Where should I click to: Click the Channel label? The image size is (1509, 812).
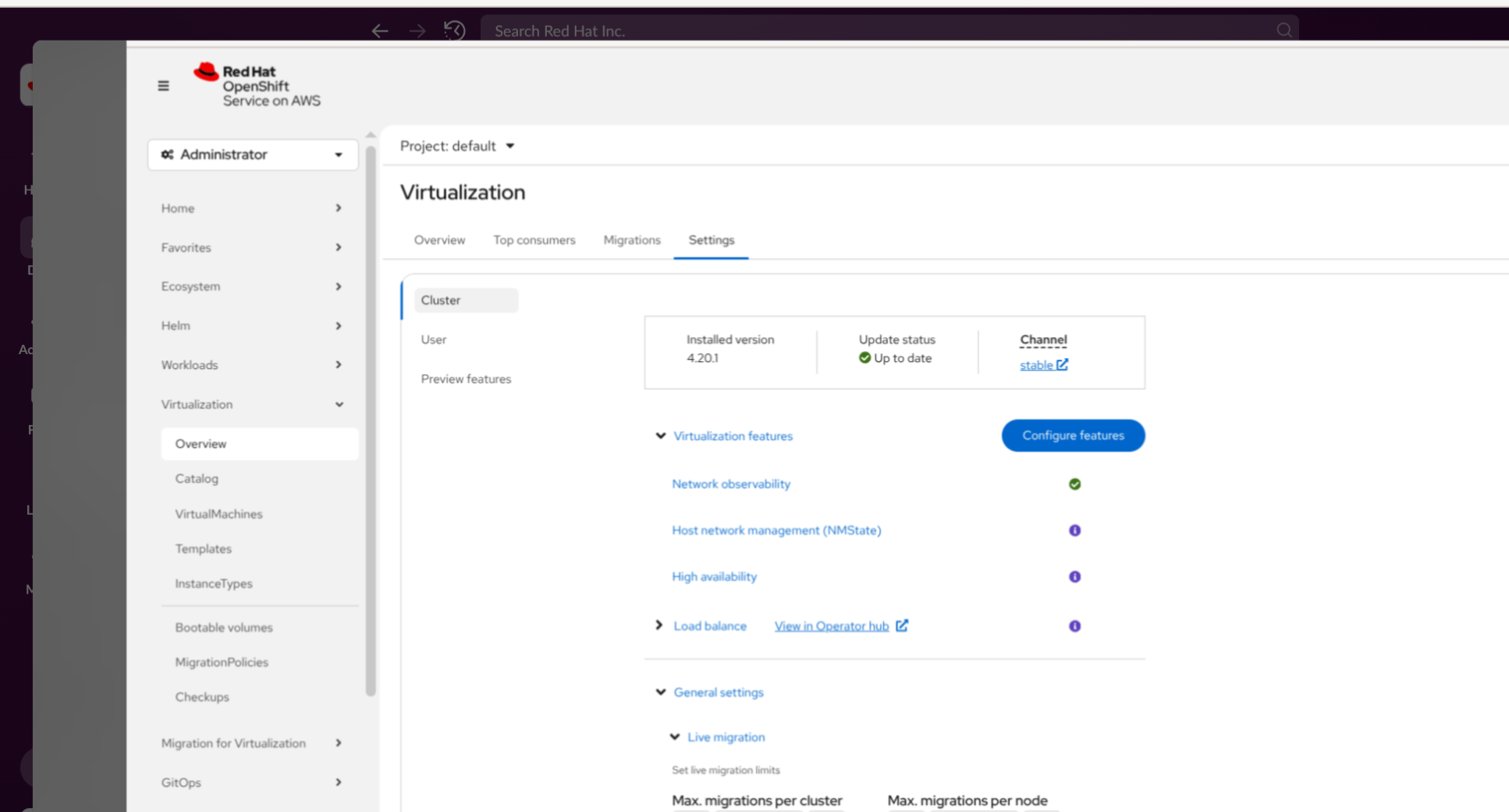click(x=1043, y=340)
